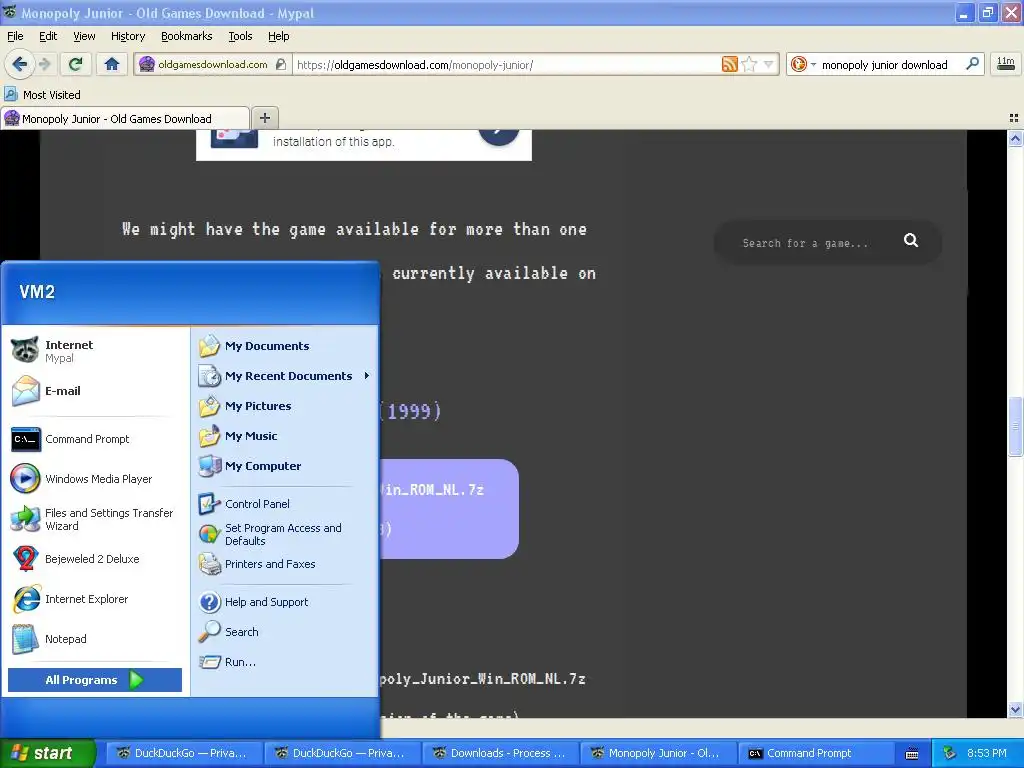Open the Bookmarks menu
1024x768 pixels.
coord(187,36)
